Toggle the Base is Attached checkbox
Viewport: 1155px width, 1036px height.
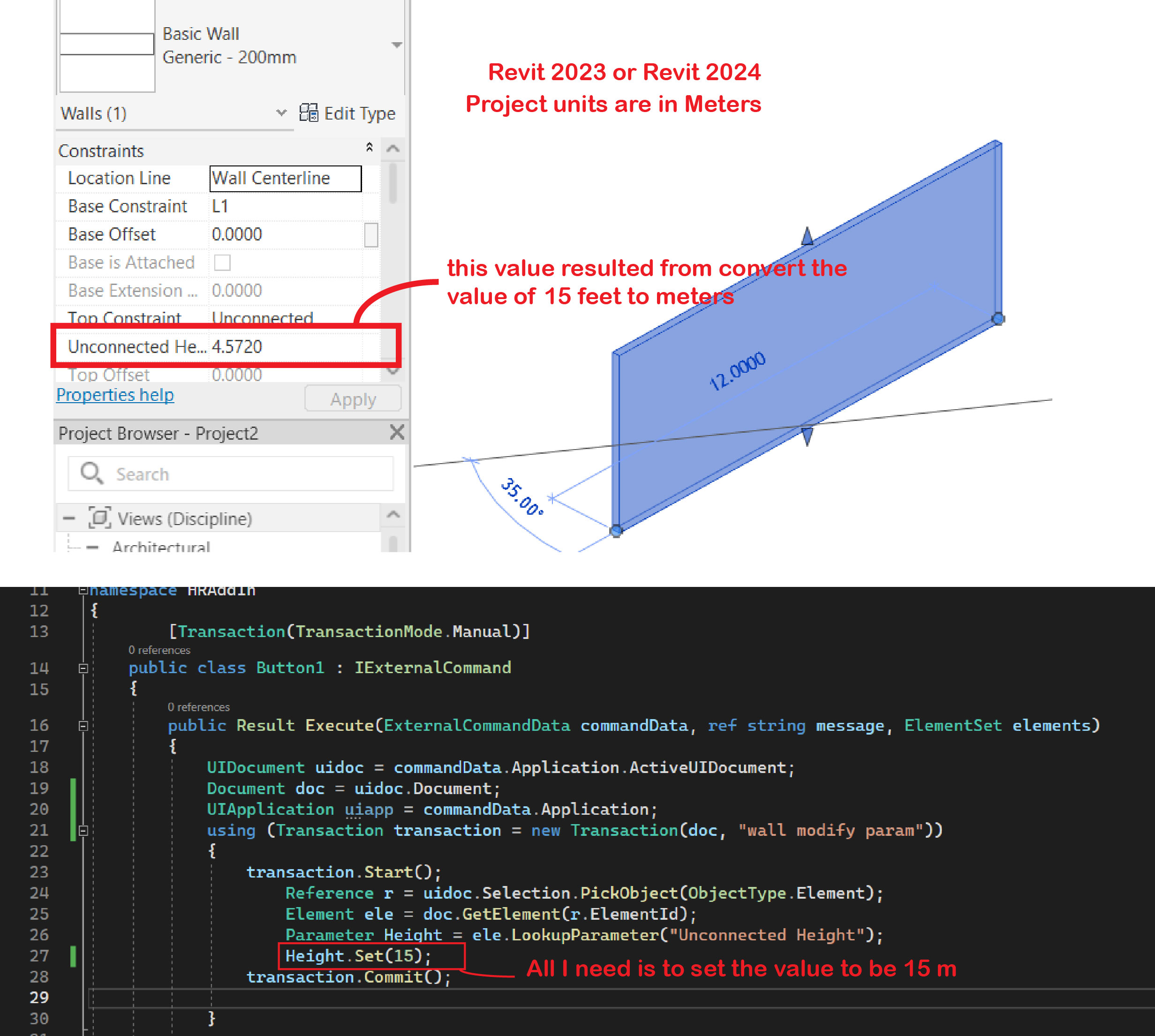222,263
